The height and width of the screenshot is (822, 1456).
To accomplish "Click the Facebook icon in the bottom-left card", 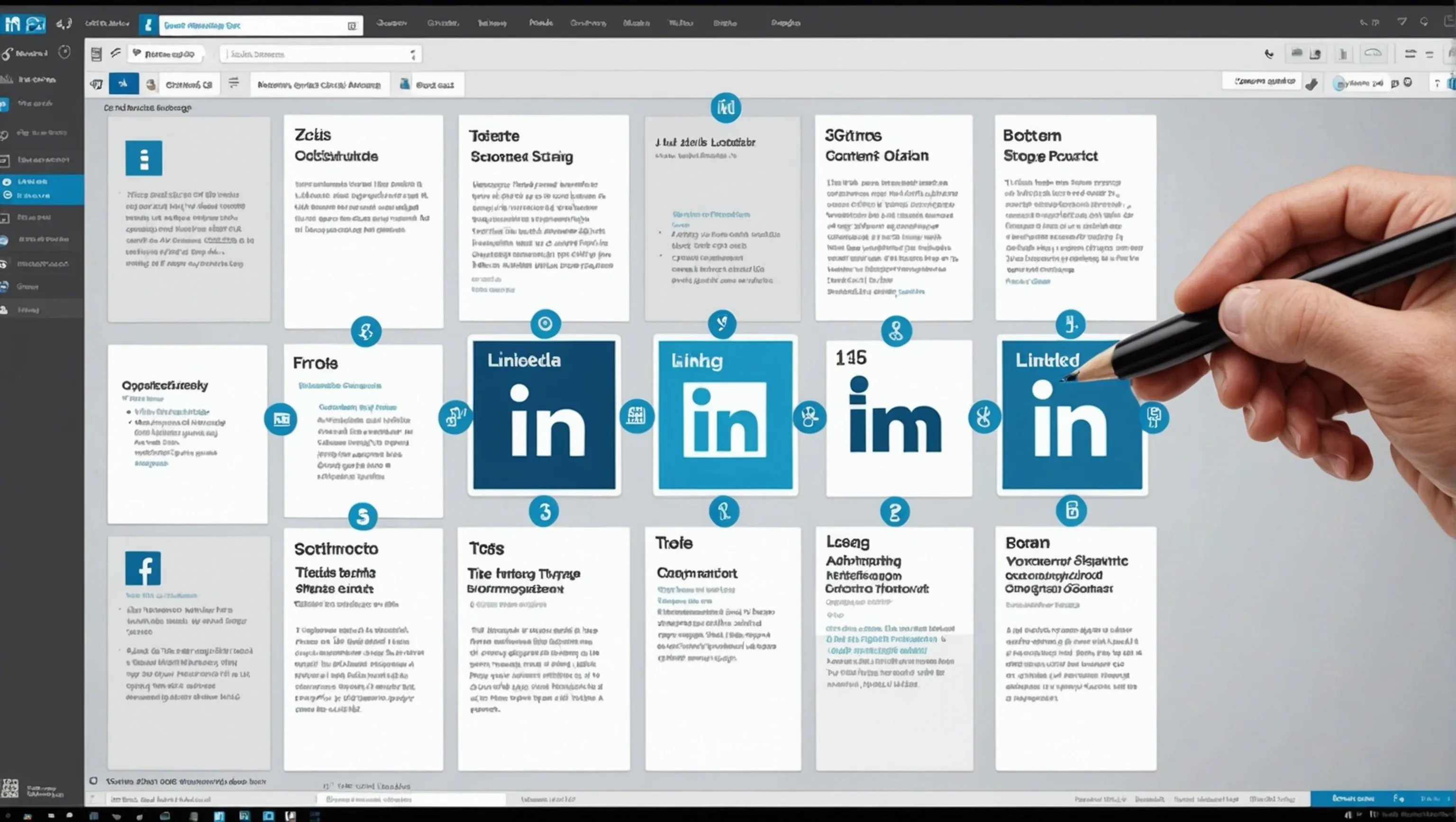I will tap(143, 569).
